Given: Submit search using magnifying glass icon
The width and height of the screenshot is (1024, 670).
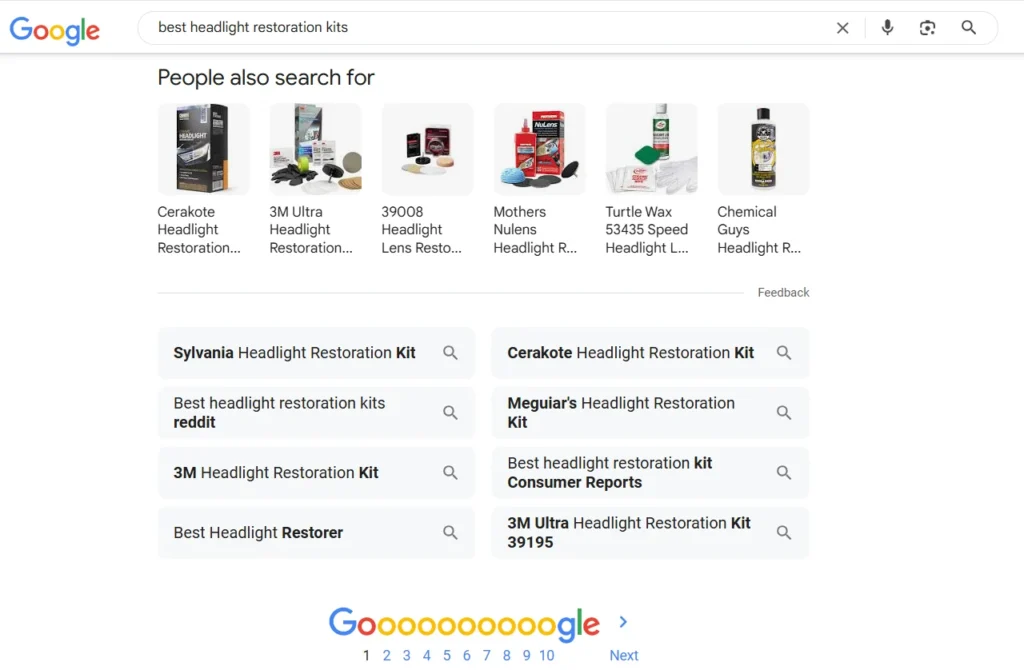Looking at the screenshot, I should pyautogui.click(x=968, y=28).
